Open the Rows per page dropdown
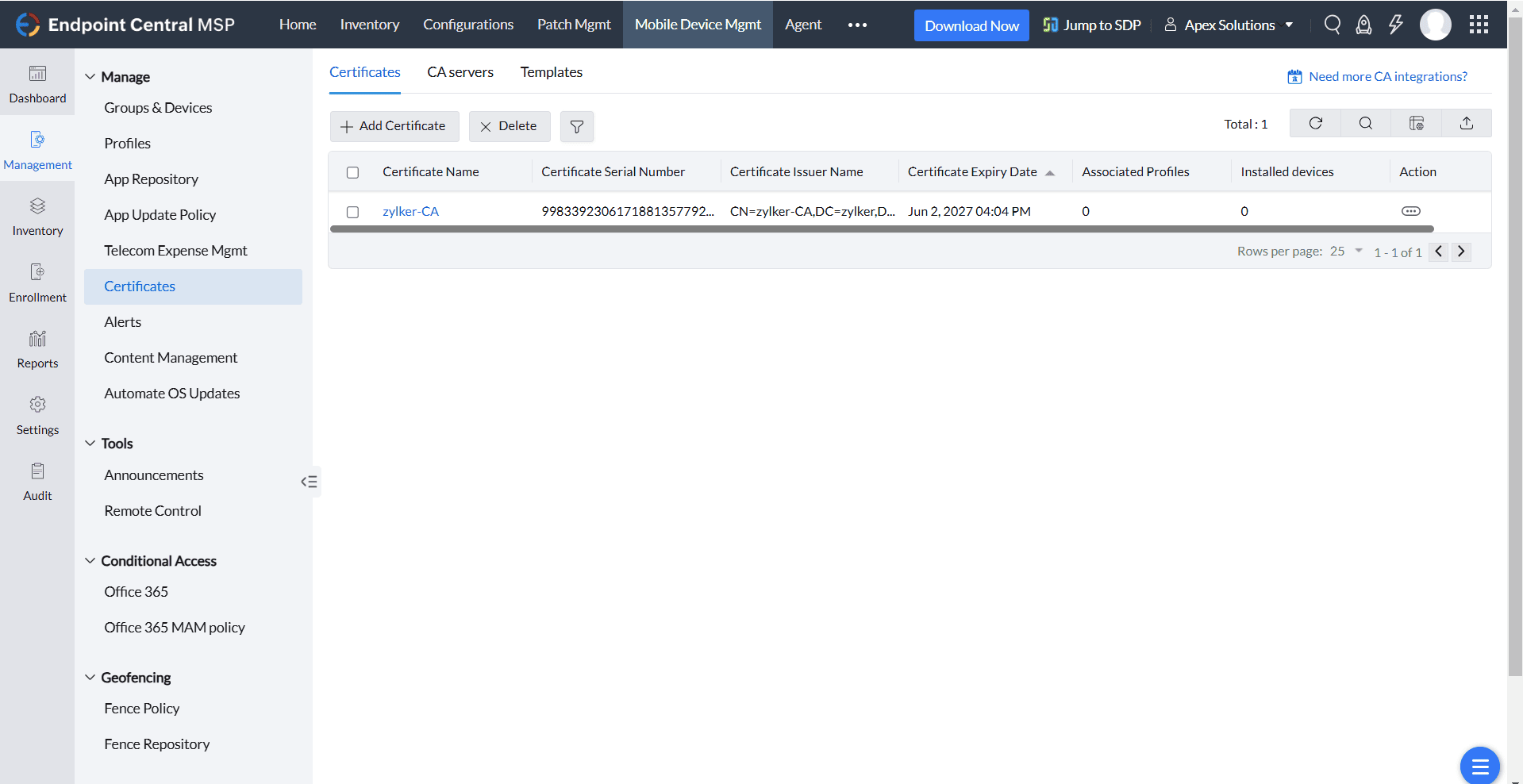The height and width of the screenshot is (784, 1523). click(x=1344, y=251)
